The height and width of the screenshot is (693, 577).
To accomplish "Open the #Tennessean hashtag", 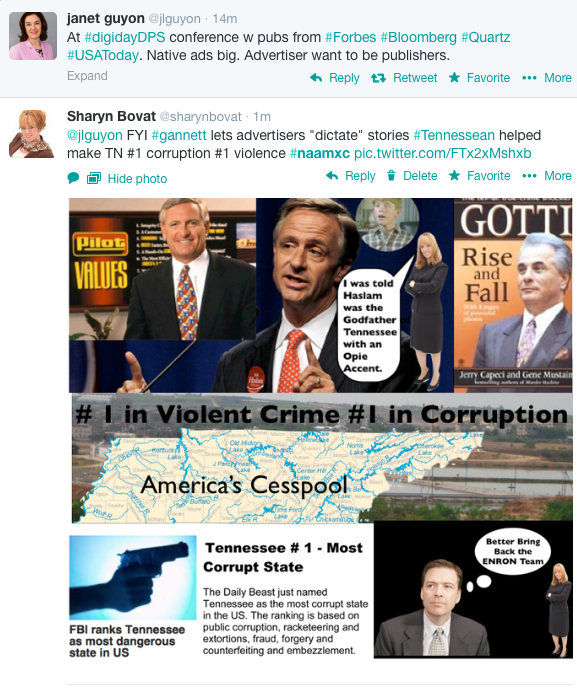I will (x=454, y=135).
